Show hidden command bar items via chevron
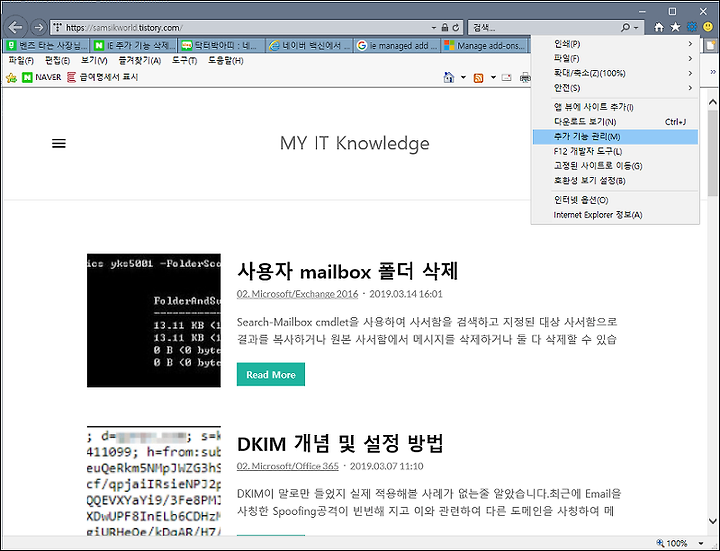 pos(713,72)
